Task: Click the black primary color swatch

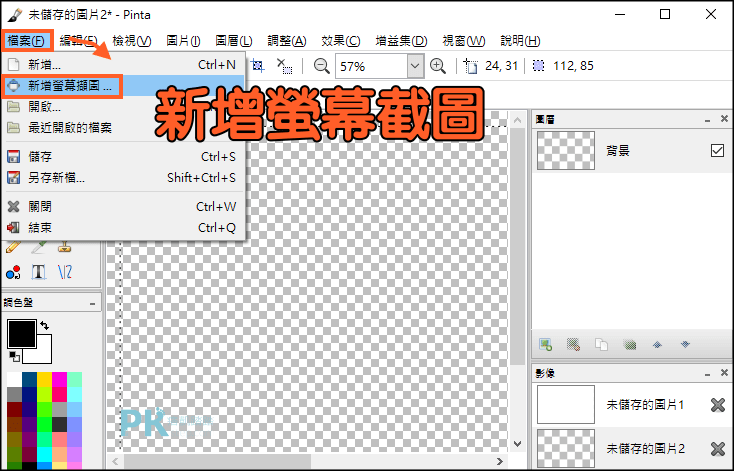Action: click(x=22, y=334)
